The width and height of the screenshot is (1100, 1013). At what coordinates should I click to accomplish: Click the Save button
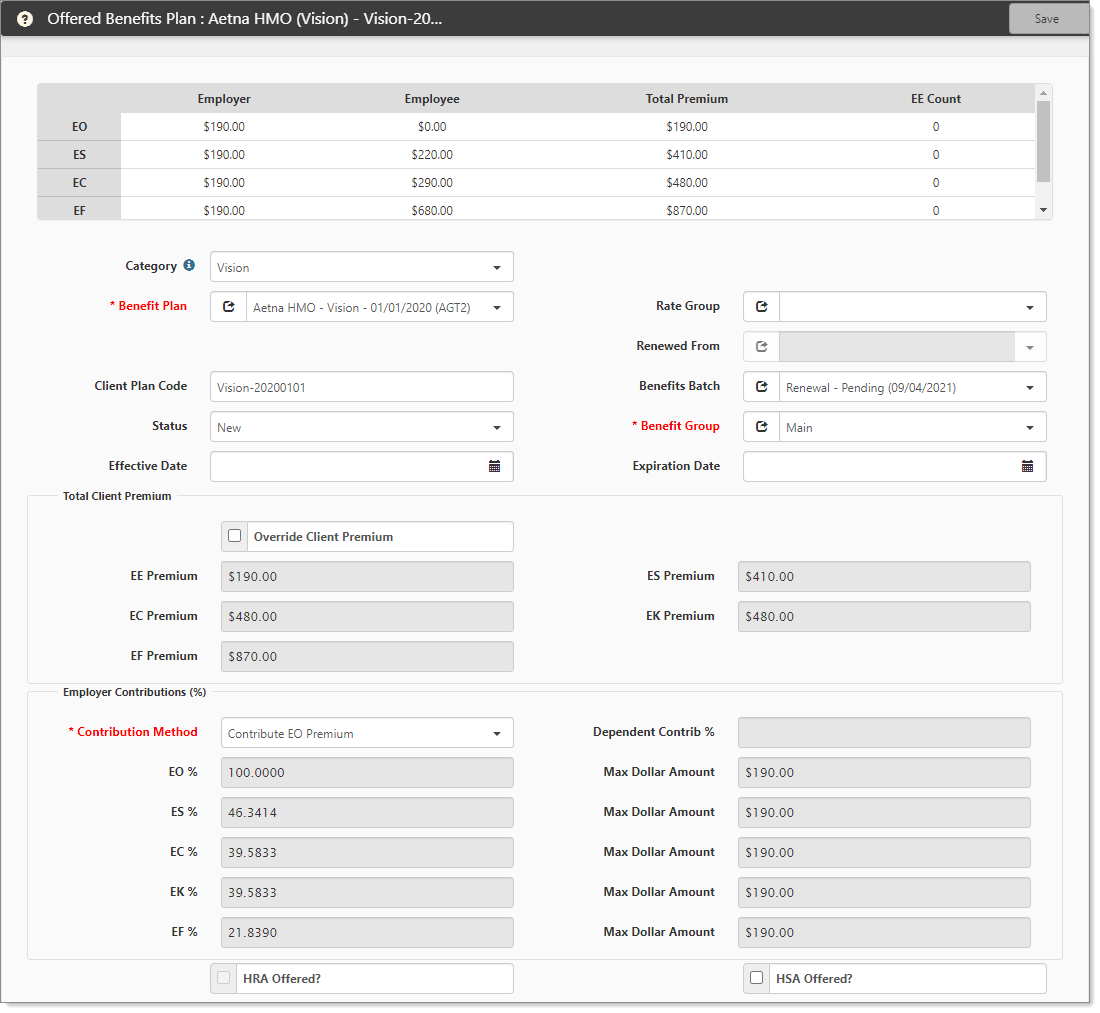[x=1046, y=19]
